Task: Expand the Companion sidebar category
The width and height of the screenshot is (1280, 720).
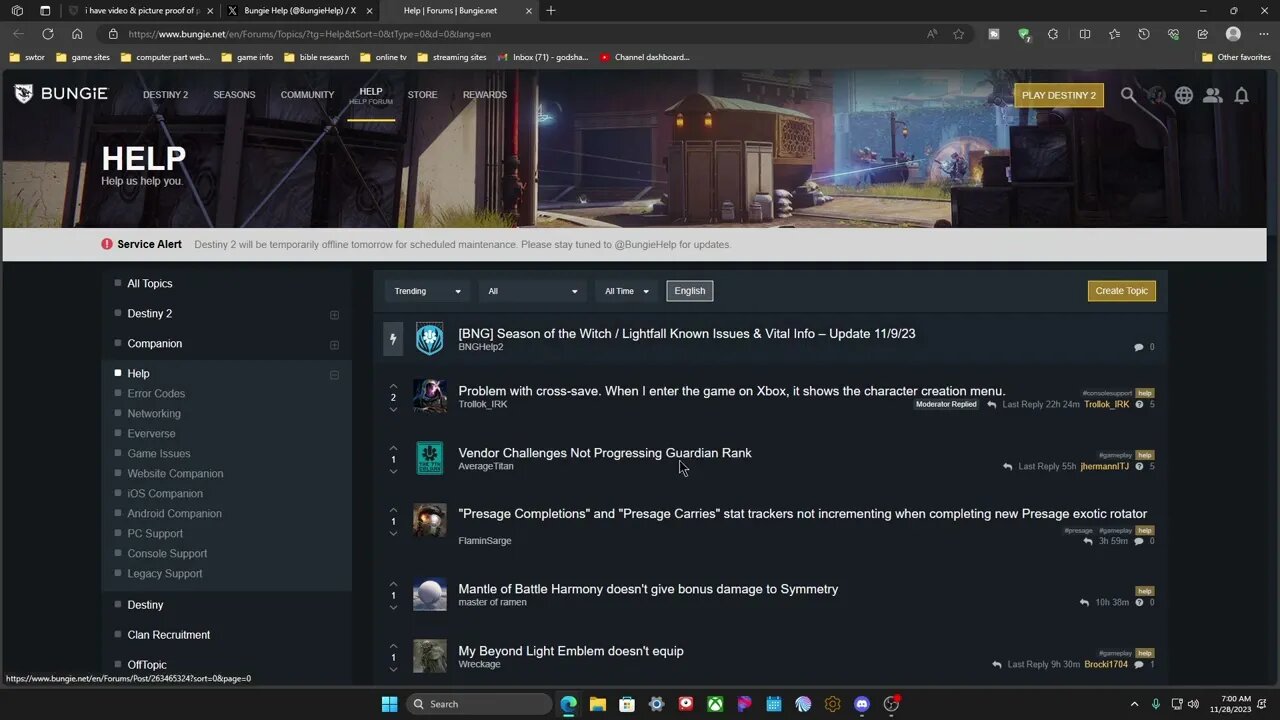Action: coord(334,345)
